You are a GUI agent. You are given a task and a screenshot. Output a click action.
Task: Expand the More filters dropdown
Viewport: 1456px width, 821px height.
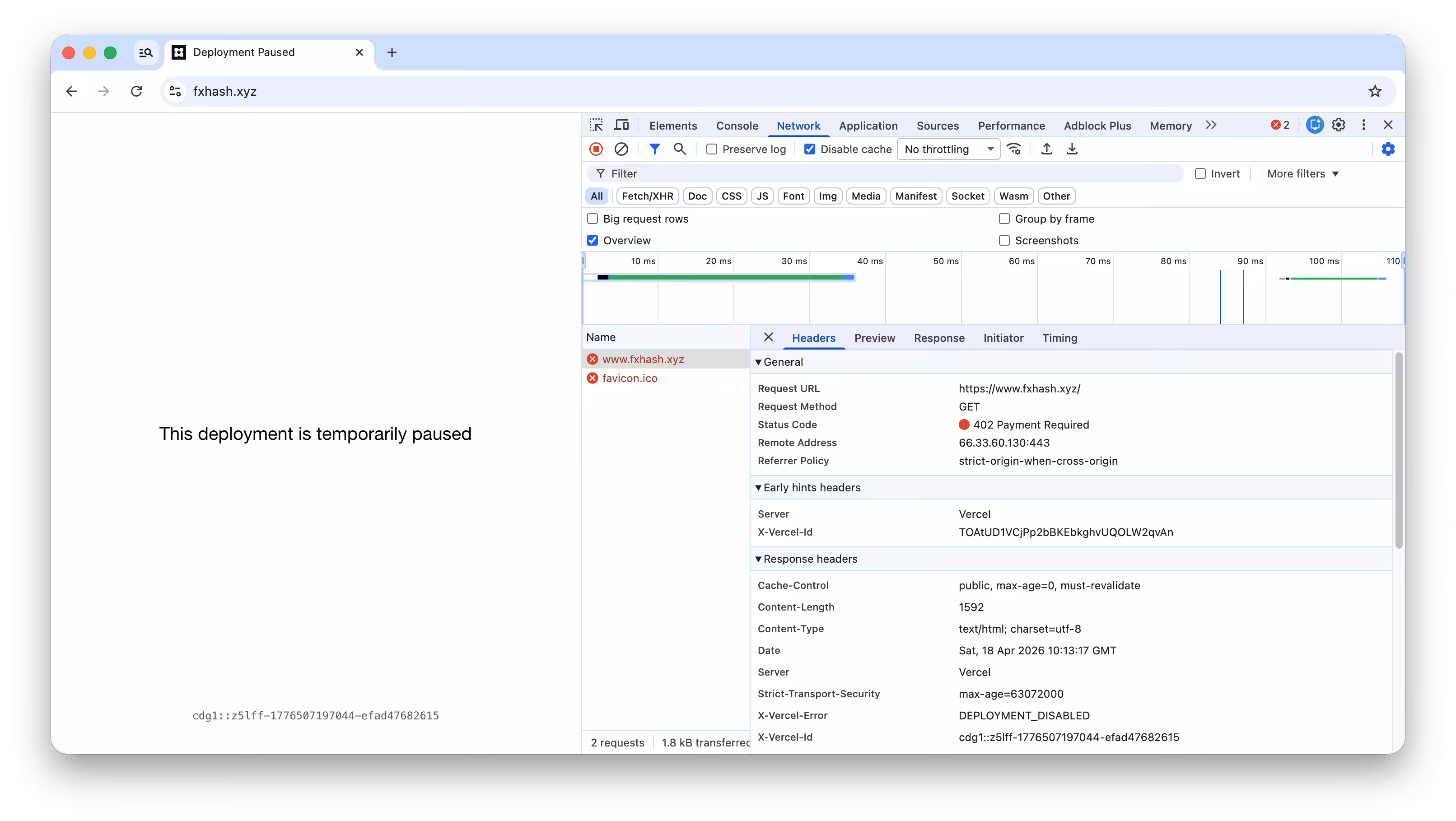click(x=1302, y=173)
